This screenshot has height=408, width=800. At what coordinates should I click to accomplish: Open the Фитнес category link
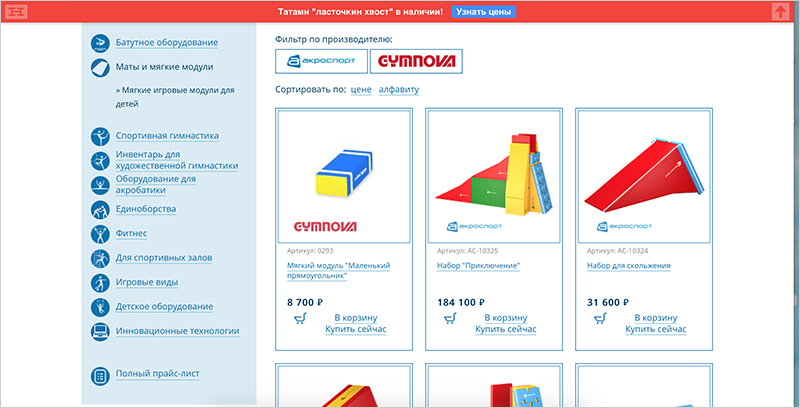point(131,233)
